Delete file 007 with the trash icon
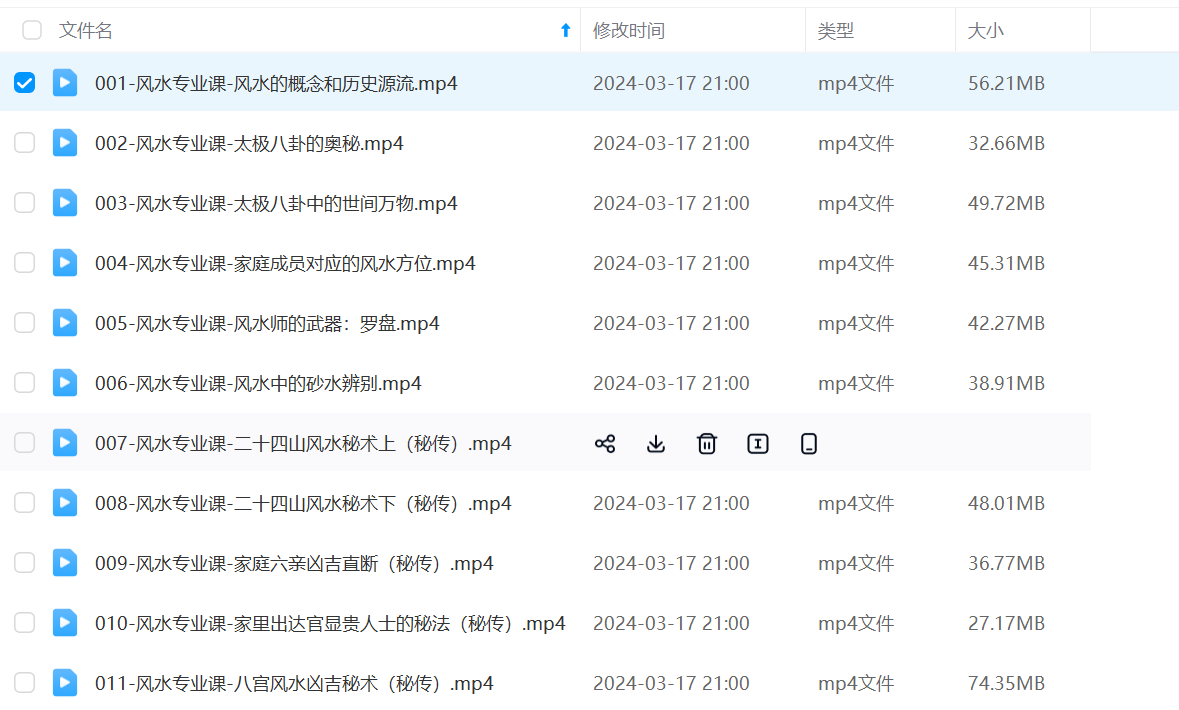The height and width of the screenshot is (710, 1179). point(707,444)
